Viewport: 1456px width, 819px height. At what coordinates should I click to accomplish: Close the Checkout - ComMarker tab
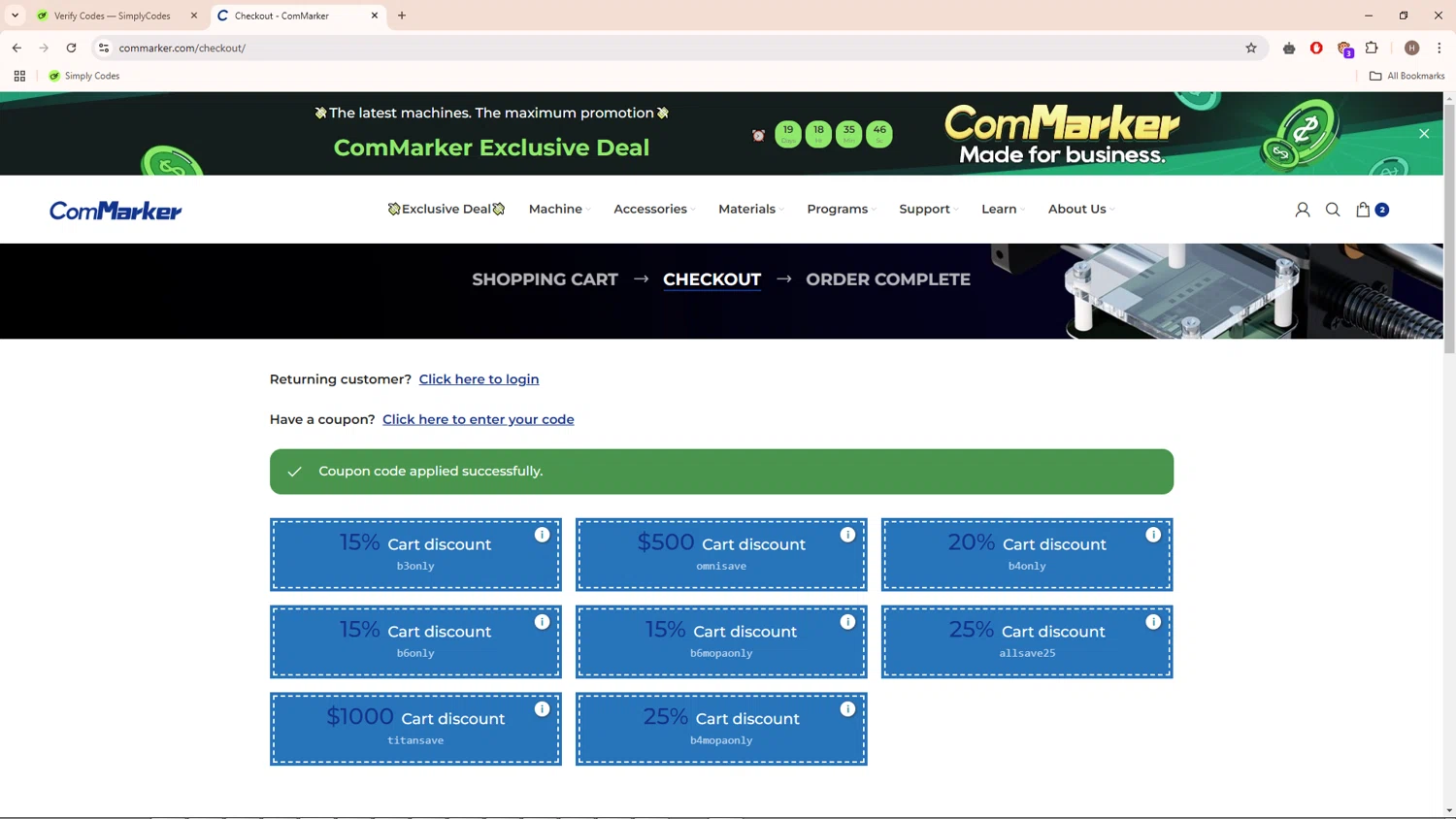coord(375,16)
